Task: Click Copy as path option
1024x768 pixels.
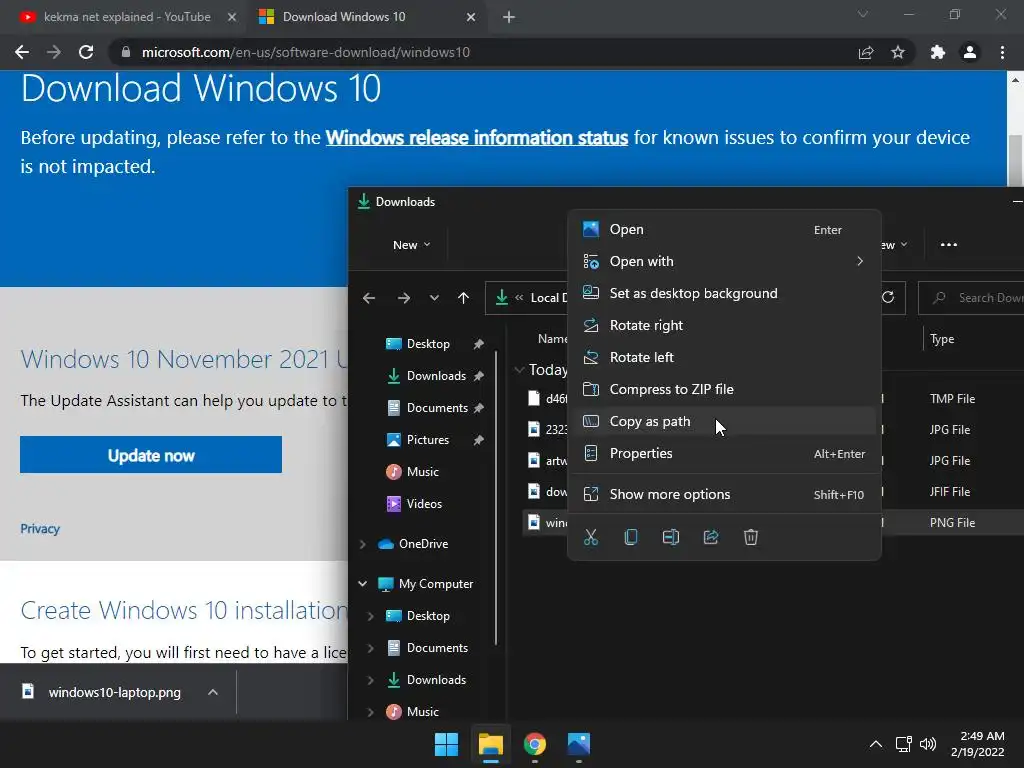Action: (x=724, y=421)
